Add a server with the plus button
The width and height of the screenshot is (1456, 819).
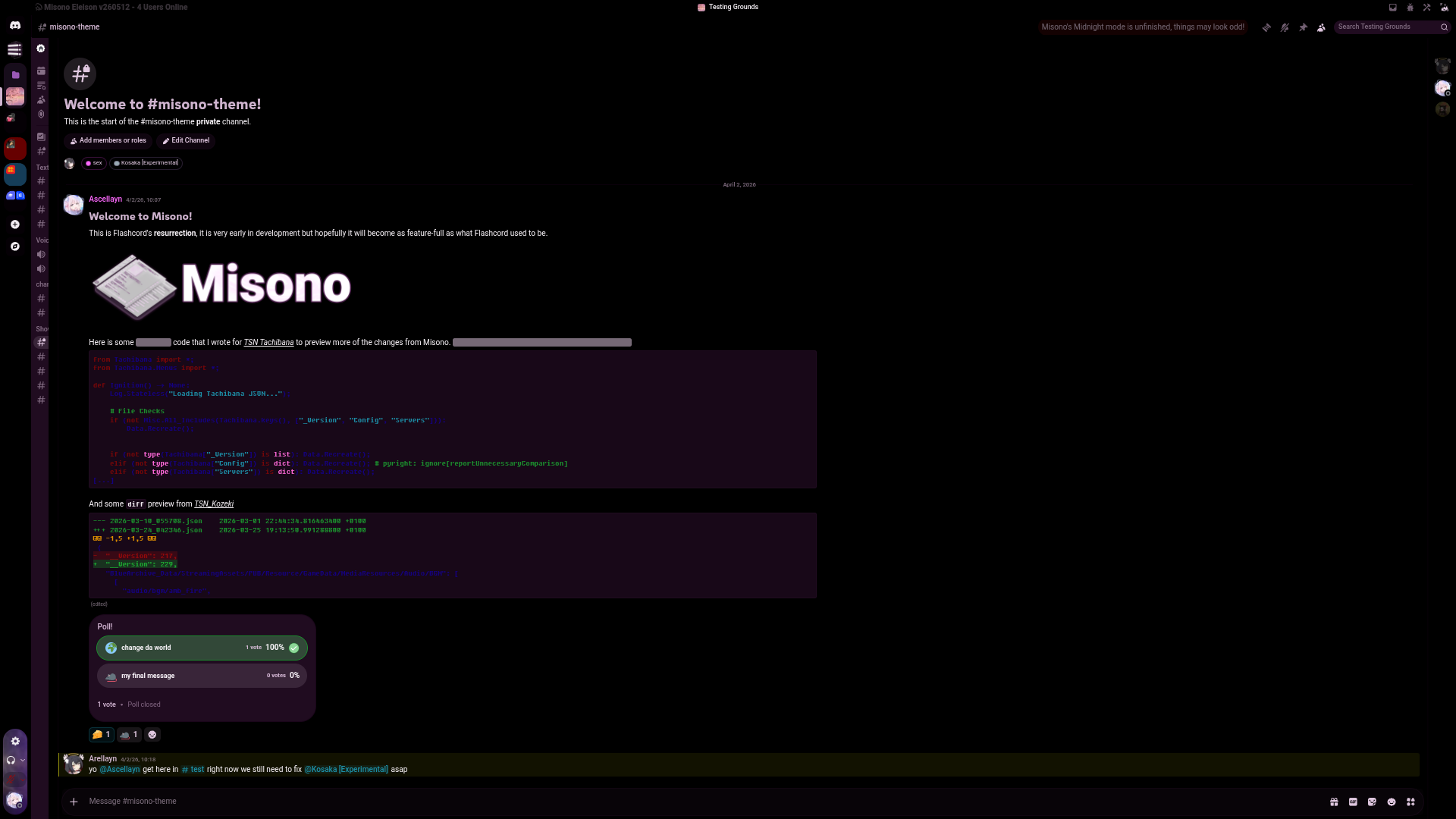15,224
